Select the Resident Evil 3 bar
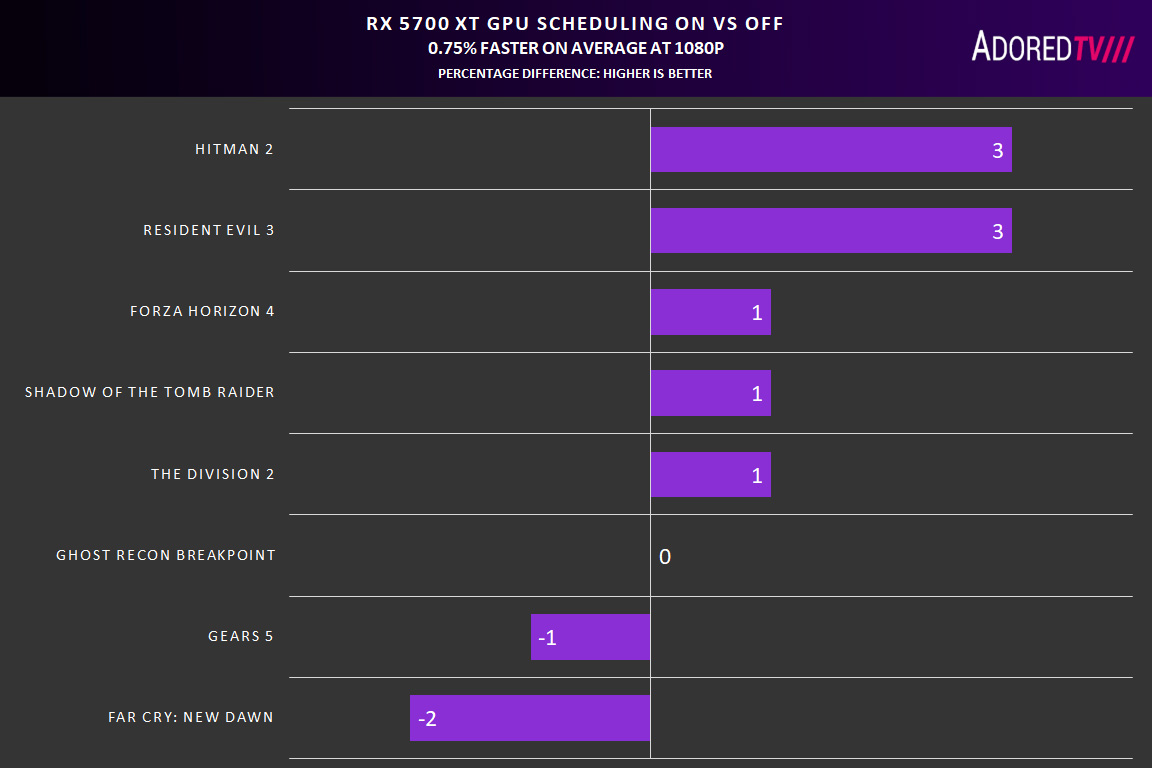Image resolution: width=1152 pixels, height=768 pixels. (831, 231)
